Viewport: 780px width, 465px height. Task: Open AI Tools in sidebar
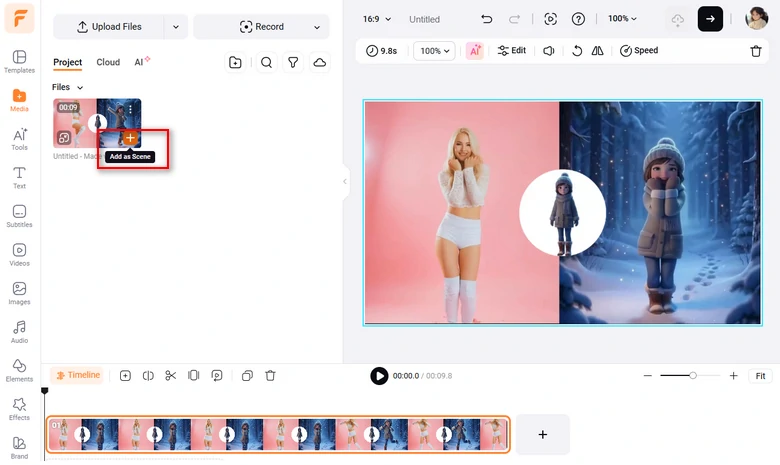[x=19, y=139]
